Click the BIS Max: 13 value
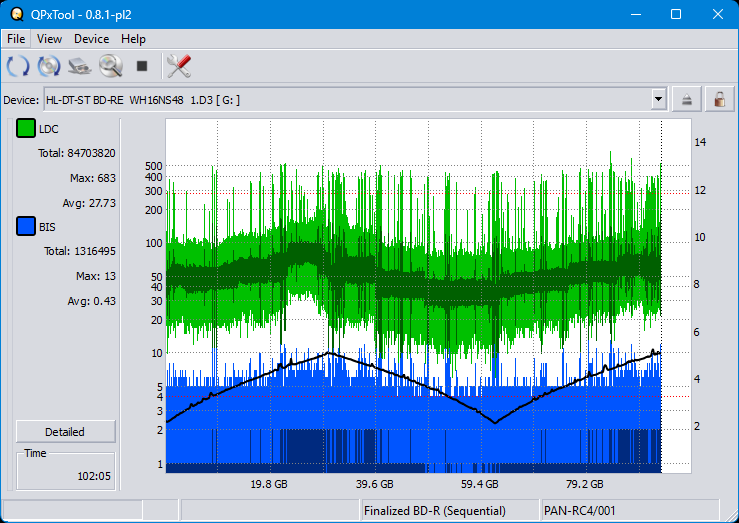Screen dimensions: 739x523 point(96,276)
